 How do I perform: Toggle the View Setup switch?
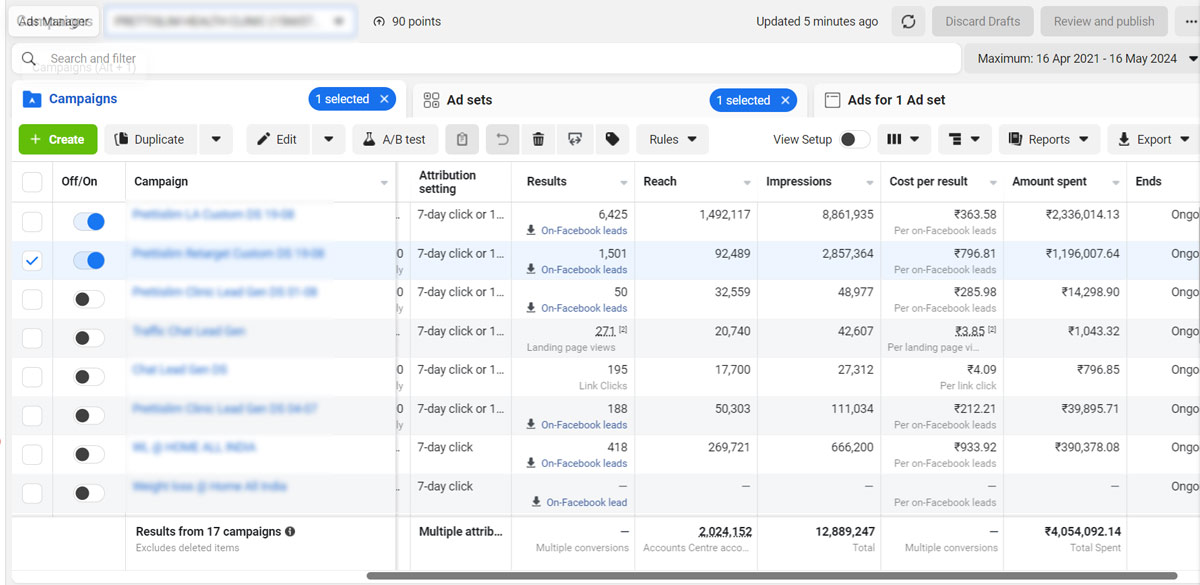click(x=854, y=140)
